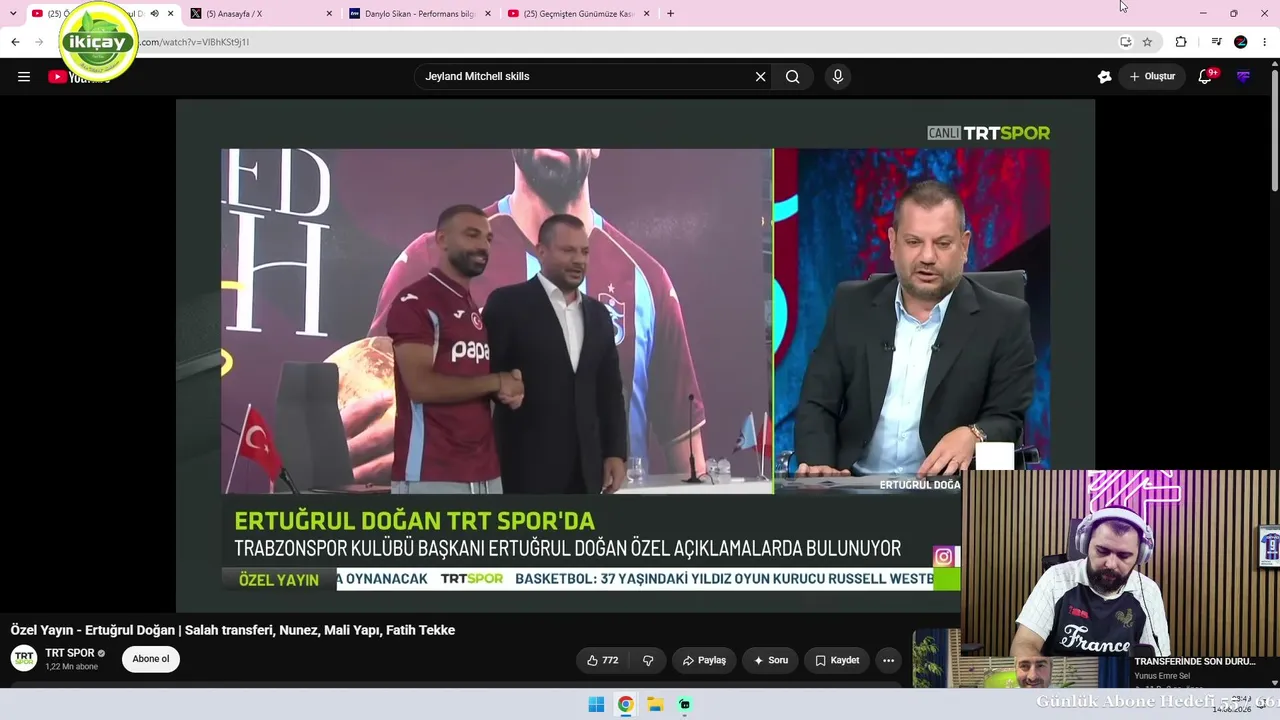Click the Soru ask button
Screen dimensions: 1280x720
click(x=770, y=660)
